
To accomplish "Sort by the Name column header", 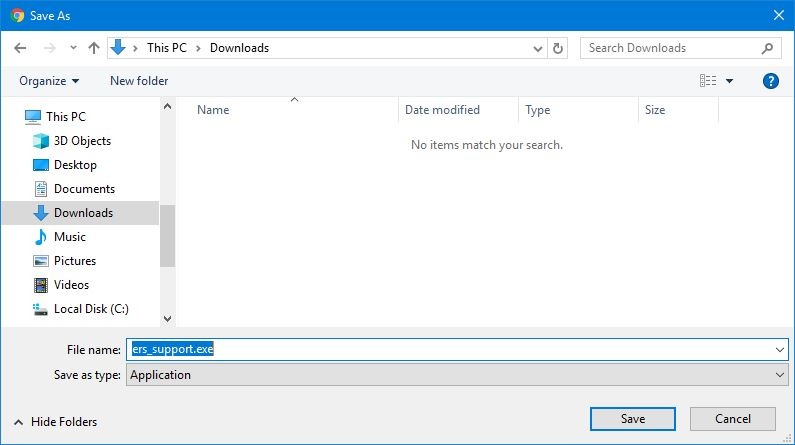I will coord(213,110).
